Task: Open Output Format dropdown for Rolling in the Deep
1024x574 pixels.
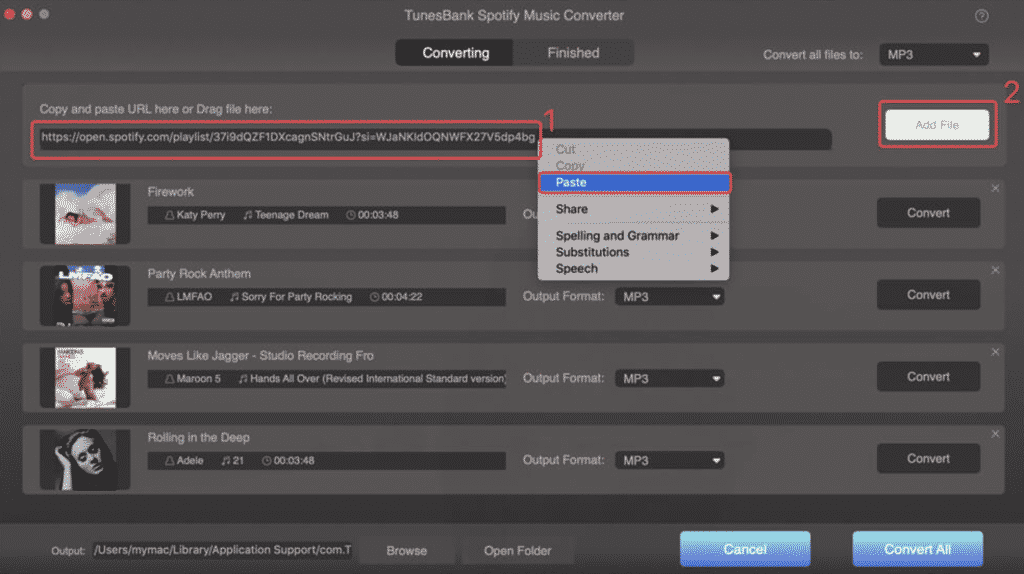Action: click(669, 460)
